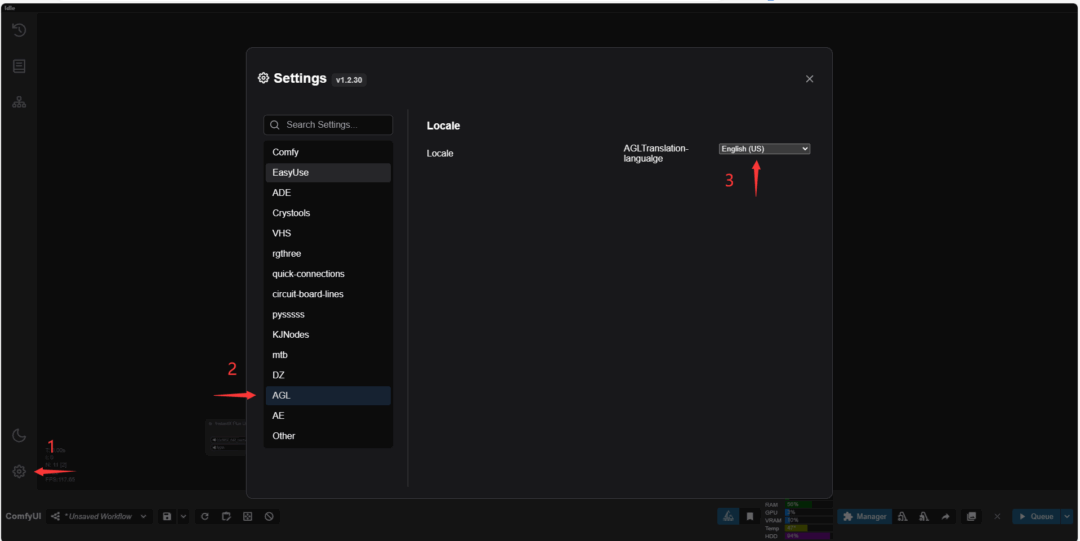The height and width of the screenshot is (541, 1080).
Task: Click the GPU usage bar
Action: click(809, 512)
